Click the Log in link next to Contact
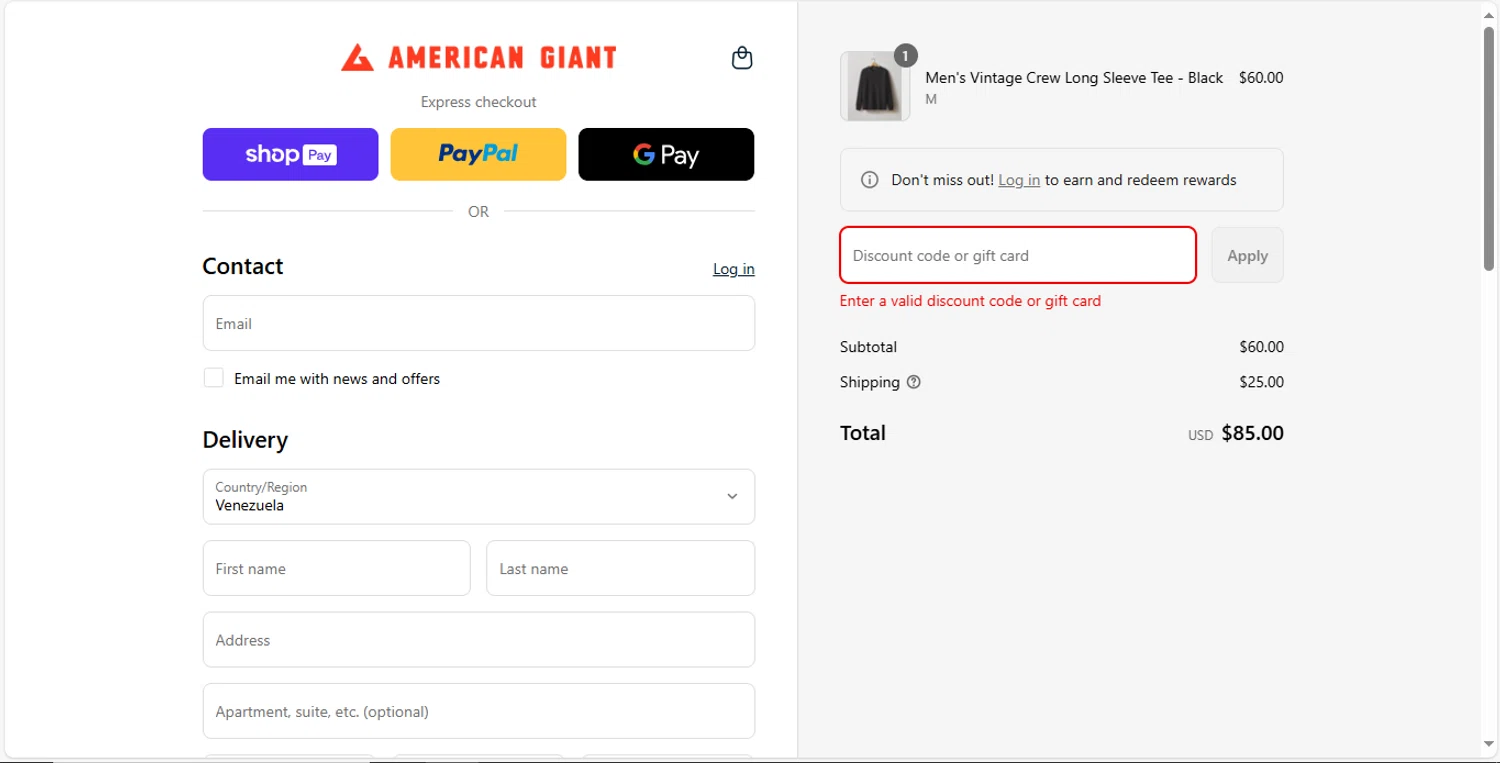 click(733, 269)
